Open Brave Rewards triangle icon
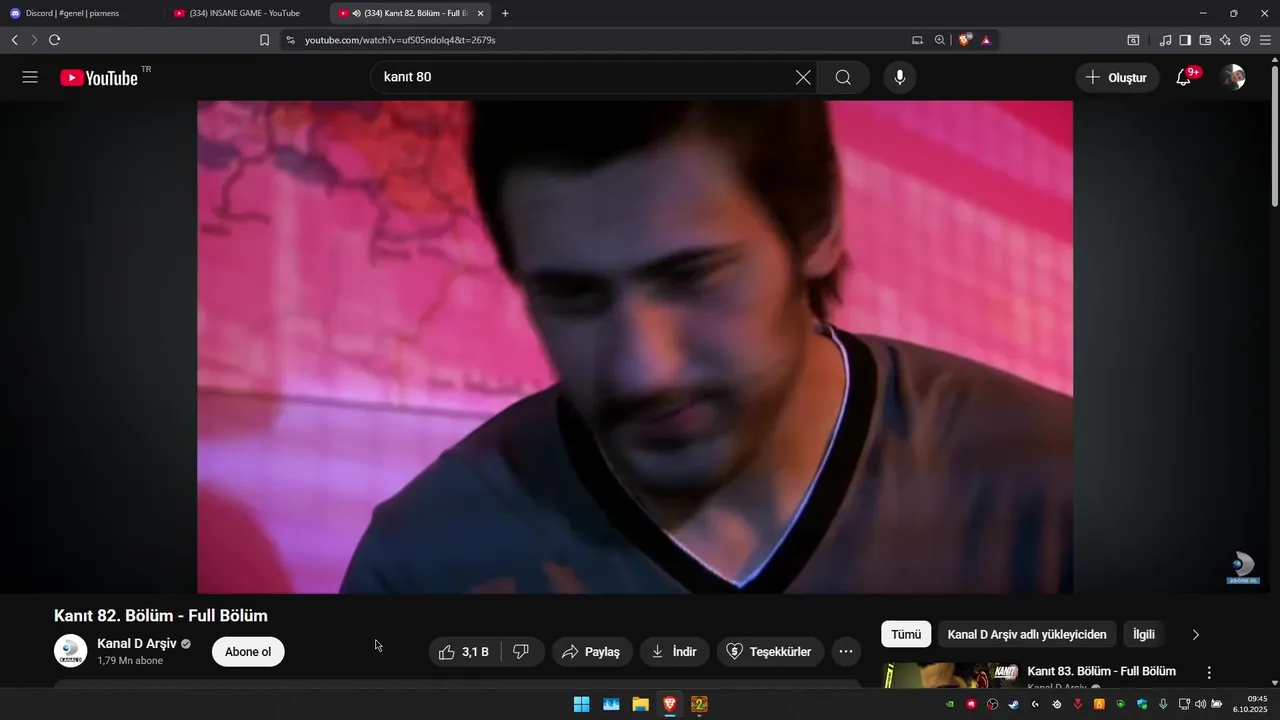 [x=986, y=40]
